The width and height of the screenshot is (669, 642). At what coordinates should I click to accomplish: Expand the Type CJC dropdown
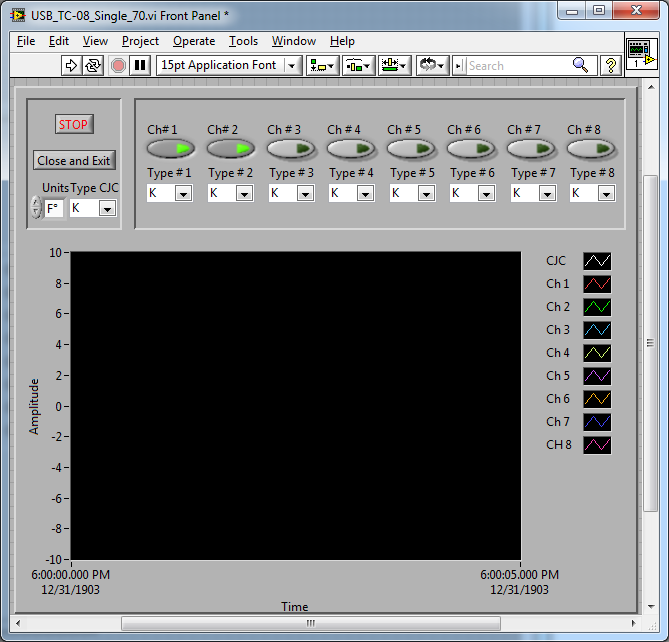(x=106, y=208)
